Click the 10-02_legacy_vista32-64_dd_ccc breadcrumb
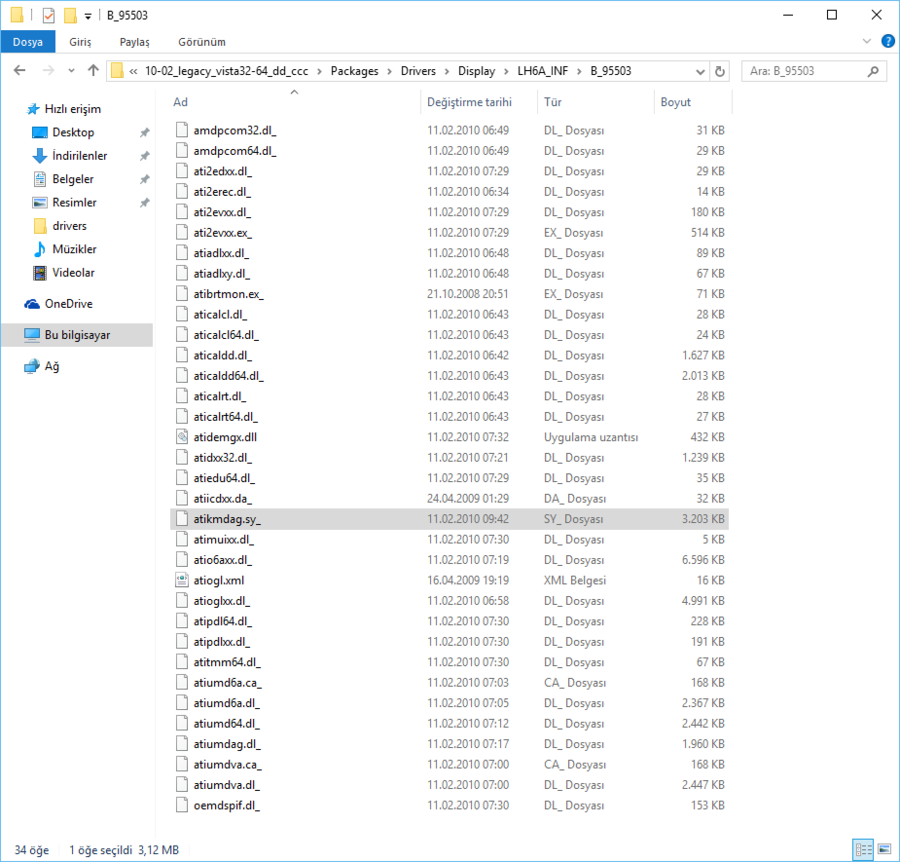900x862 pixels. tap(226, 71)
